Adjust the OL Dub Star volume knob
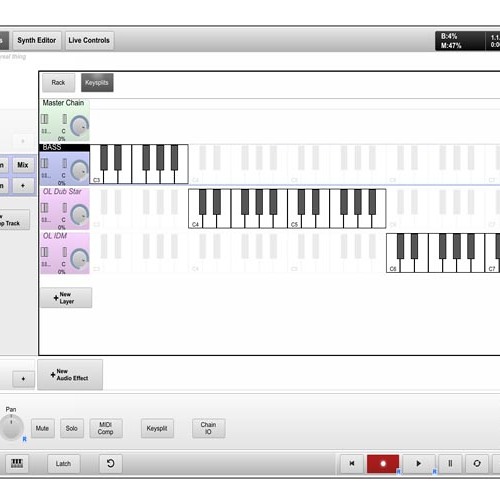500x500 pixels. [79, 214]
